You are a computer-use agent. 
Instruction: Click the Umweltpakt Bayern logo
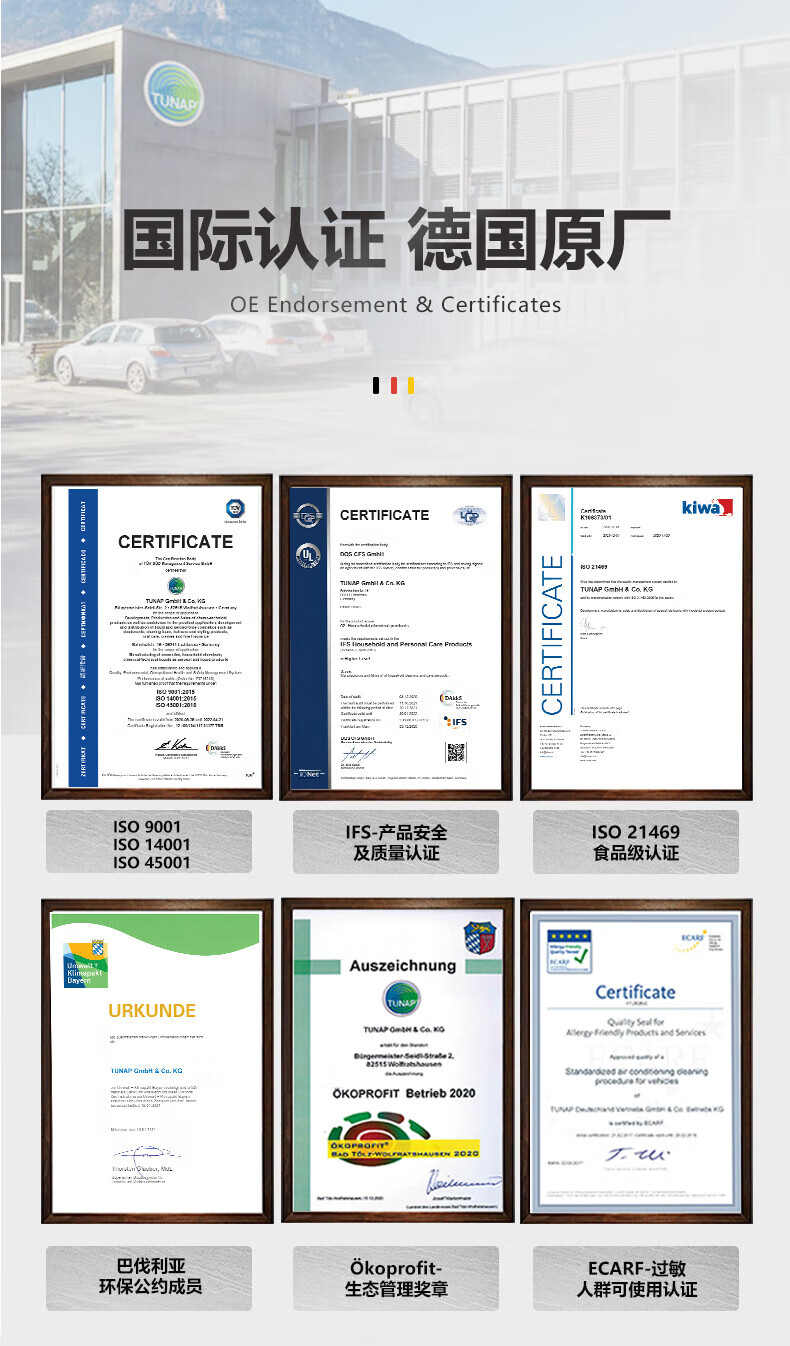[86, 963]
